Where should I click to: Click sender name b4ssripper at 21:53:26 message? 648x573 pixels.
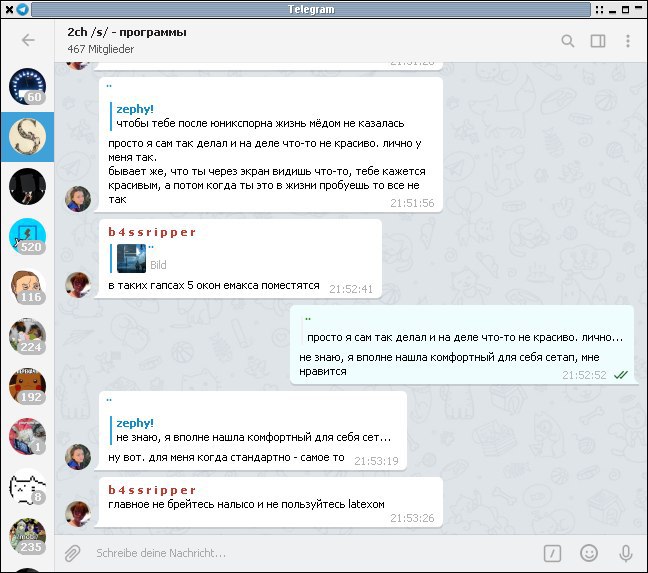pyautogui.click(x=152, y=490)
